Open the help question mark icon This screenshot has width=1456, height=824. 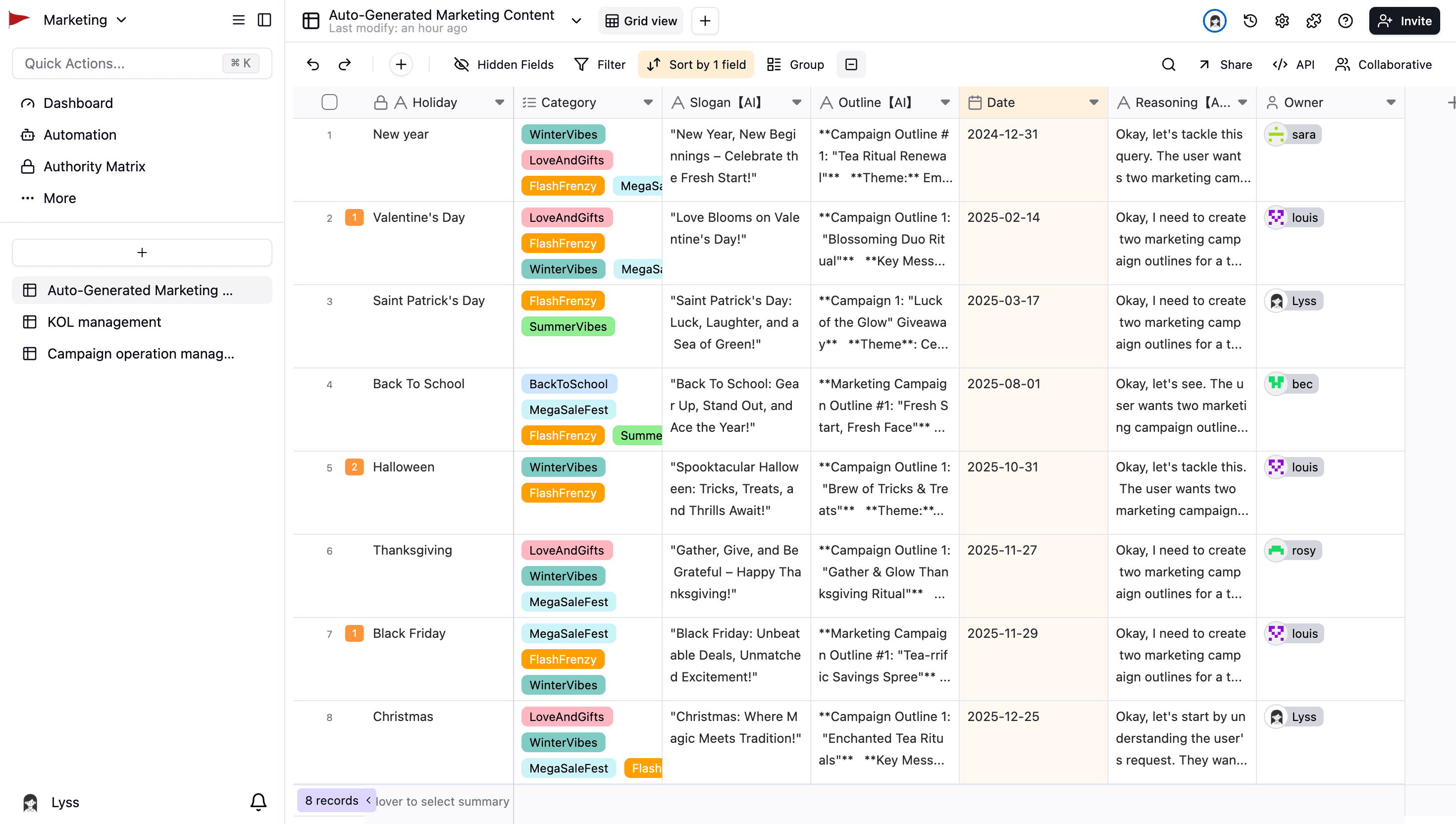pyautogui.click(x=1345, y=21)
